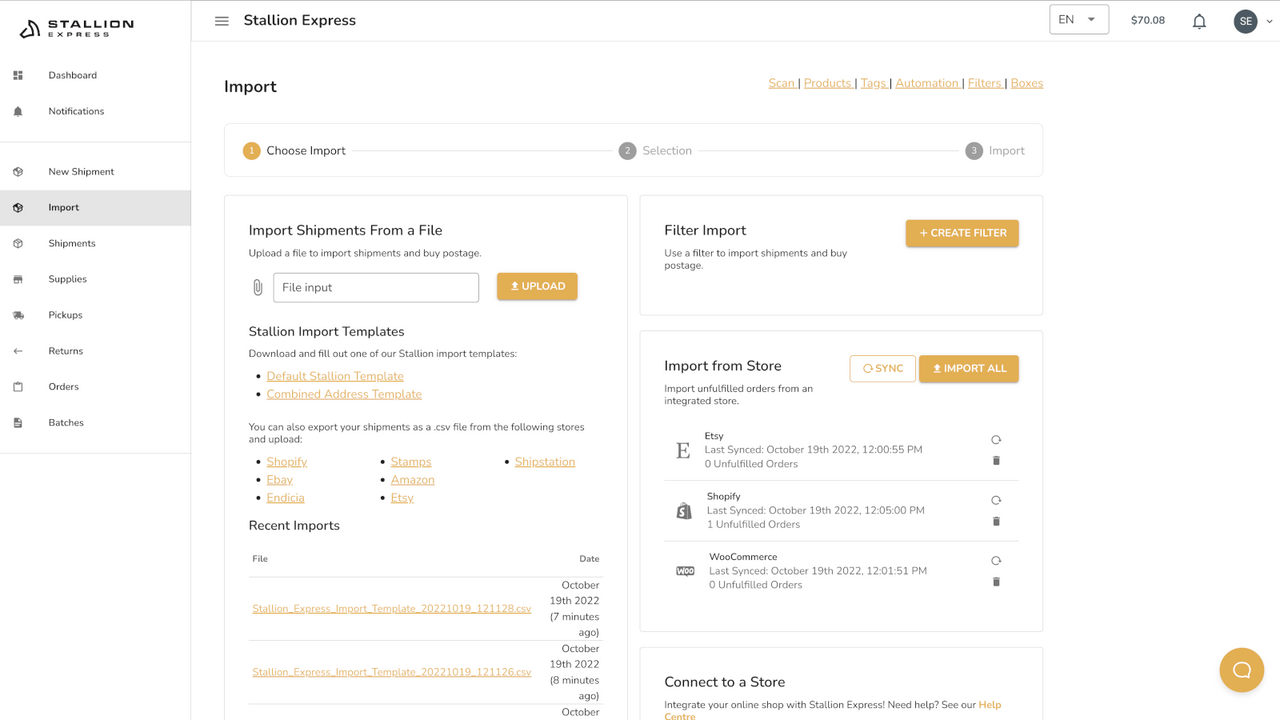Open the notification bell icon
The height and width of the screenshot is (720, 1280).
pyautogui.click(x=1199, y=20)
